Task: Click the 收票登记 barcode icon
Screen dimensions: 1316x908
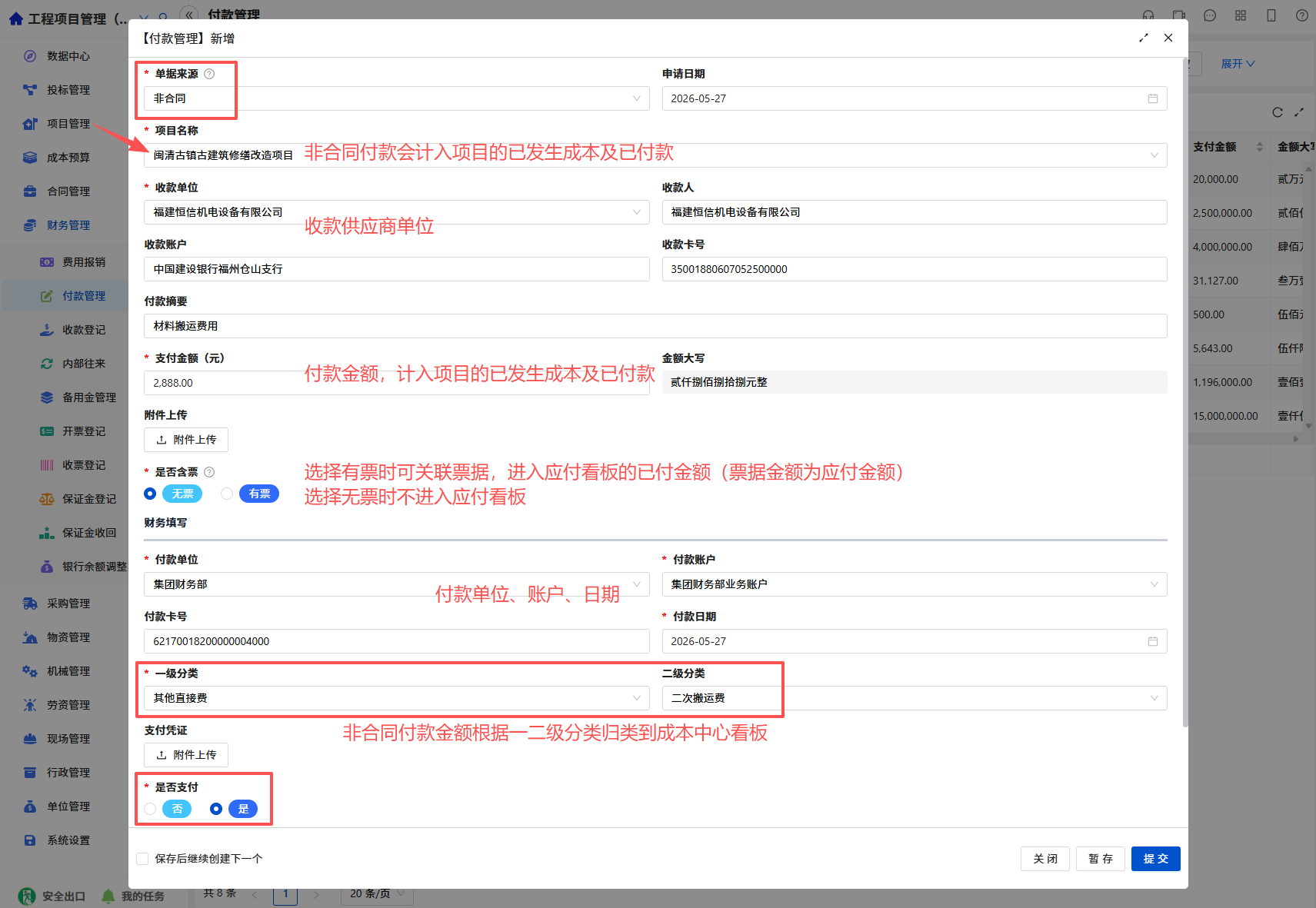Action: pos(47,465)
